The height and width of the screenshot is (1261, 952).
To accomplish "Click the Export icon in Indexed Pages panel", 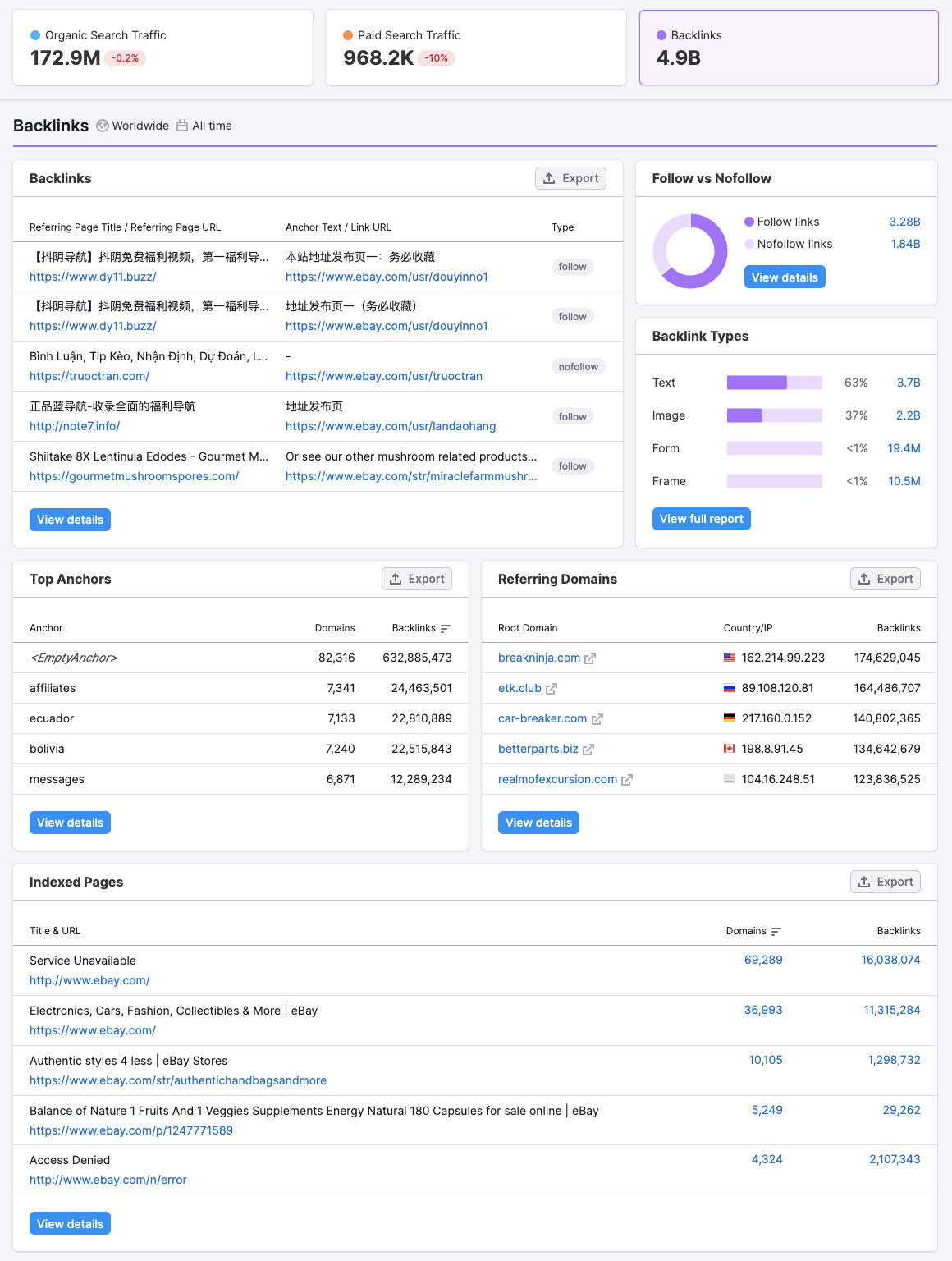I will (x=864, y=881).
